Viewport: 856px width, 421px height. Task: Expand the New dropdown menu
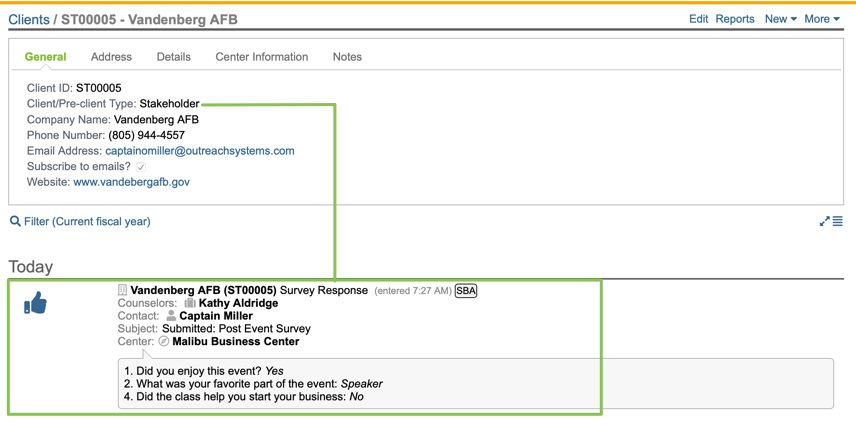pos(780,19)
